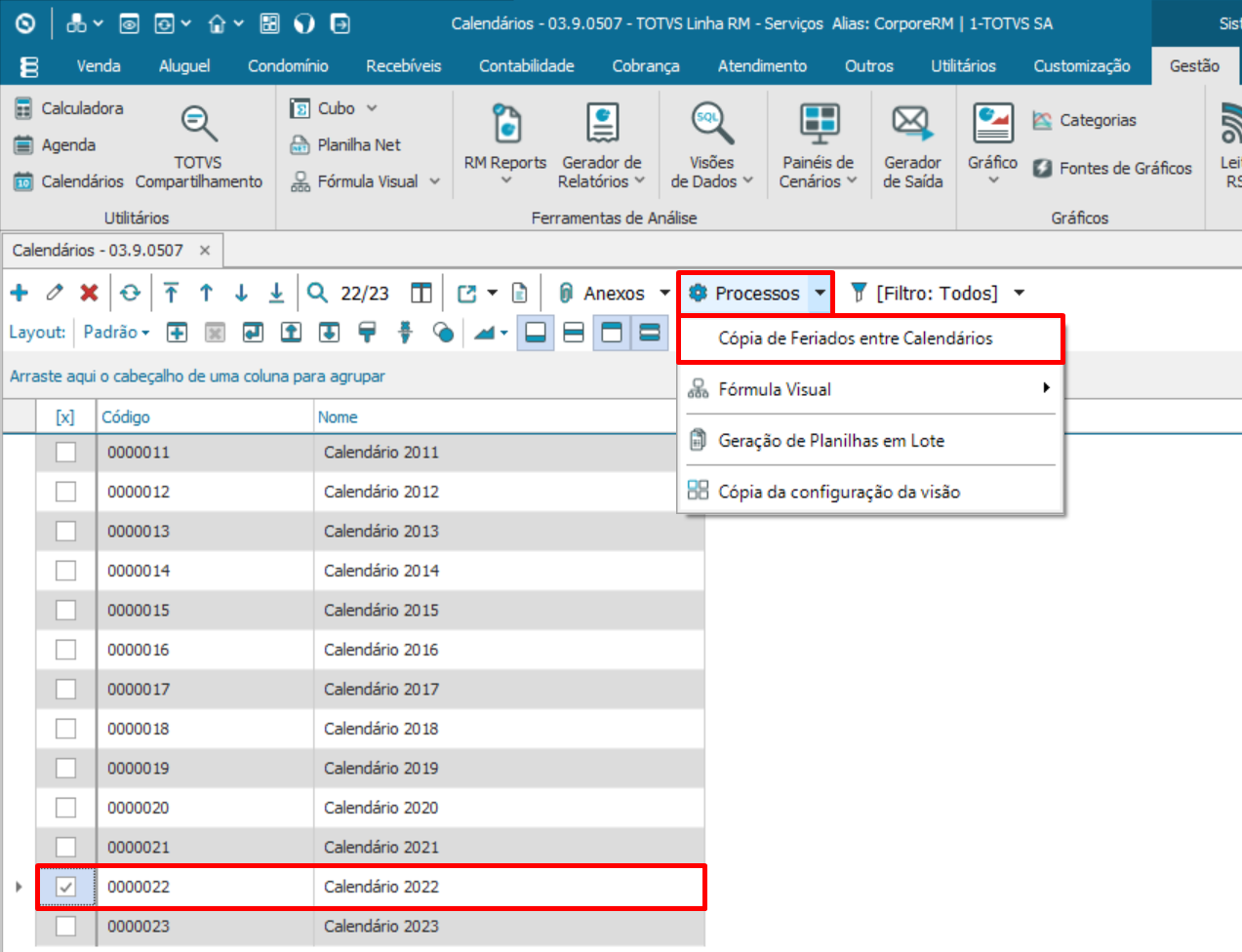Image resolution: width=1242 pixels, height=952 pixels.
Task: Tick the checkbox next to Calendário 2011
Action: (65, 452)
